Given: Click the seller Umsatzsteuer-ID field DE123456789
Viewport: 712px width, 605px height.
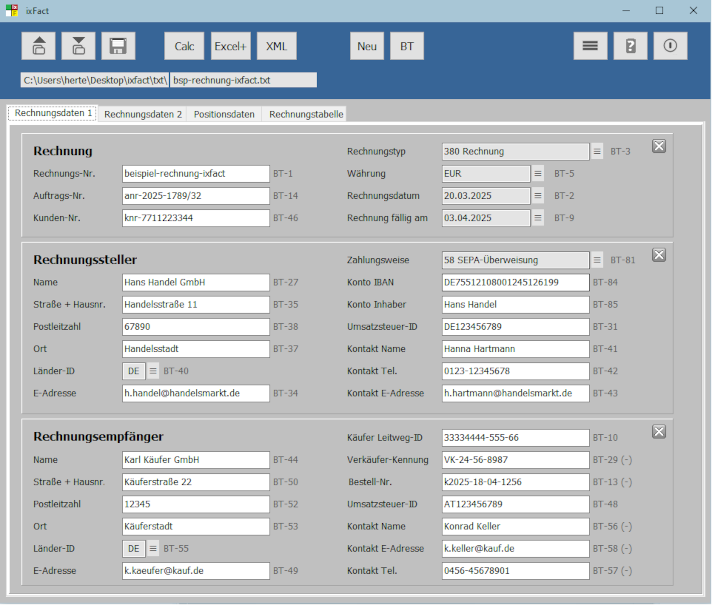Looking at the screenshot, I should pyautogui.click(x=515, y=327).
